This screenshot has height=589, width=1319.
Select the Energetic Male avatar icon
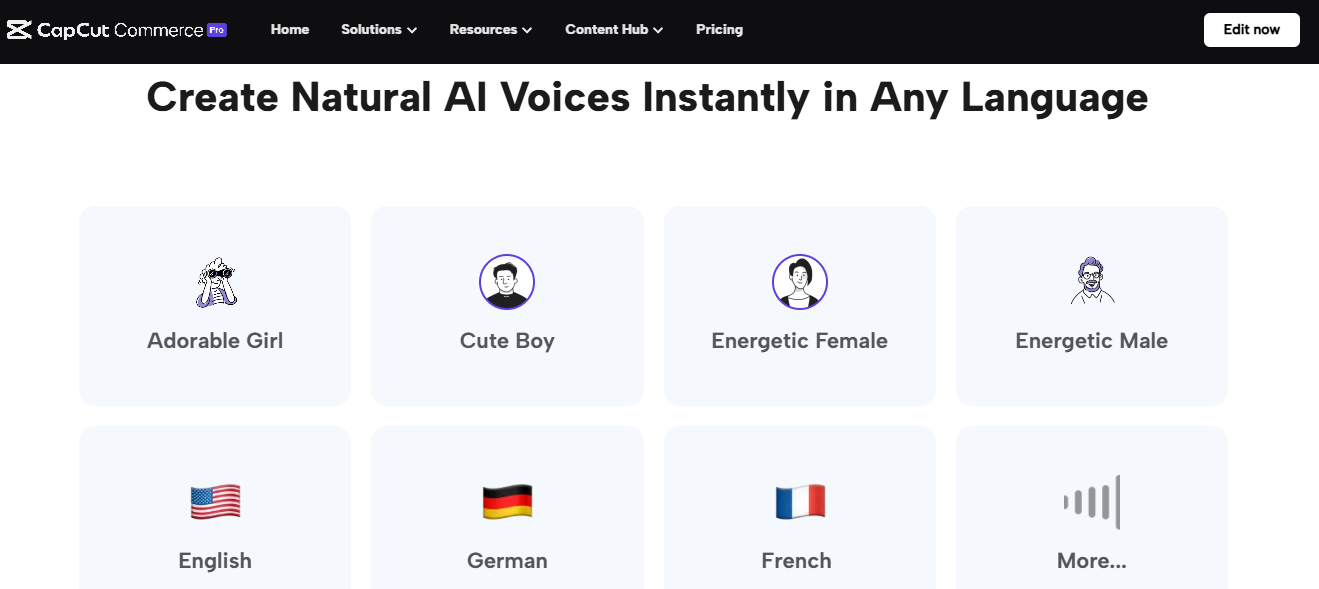[1092, 282]
